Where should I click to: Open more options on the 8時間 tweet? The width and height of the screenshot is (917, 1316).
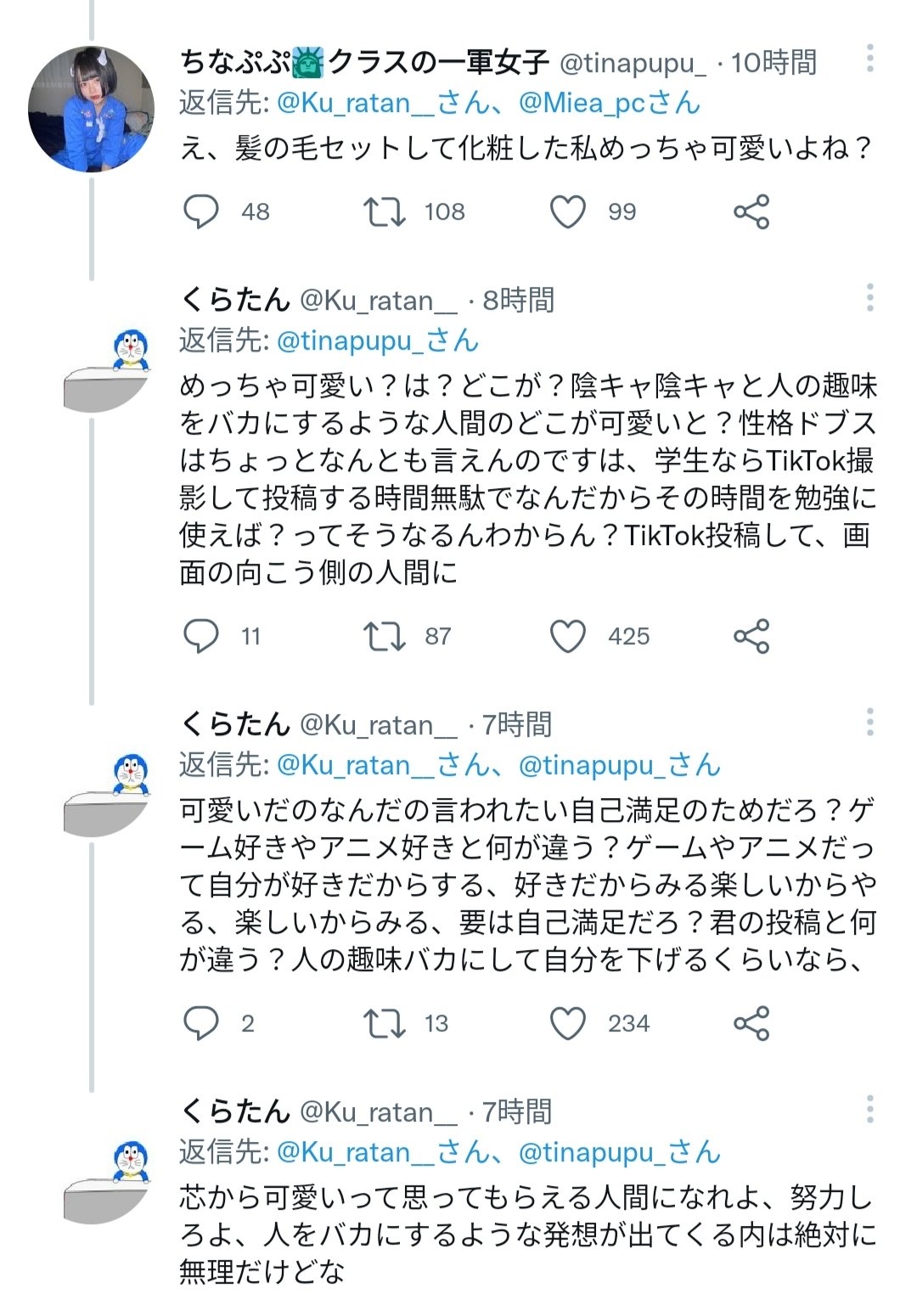point(869,298)
